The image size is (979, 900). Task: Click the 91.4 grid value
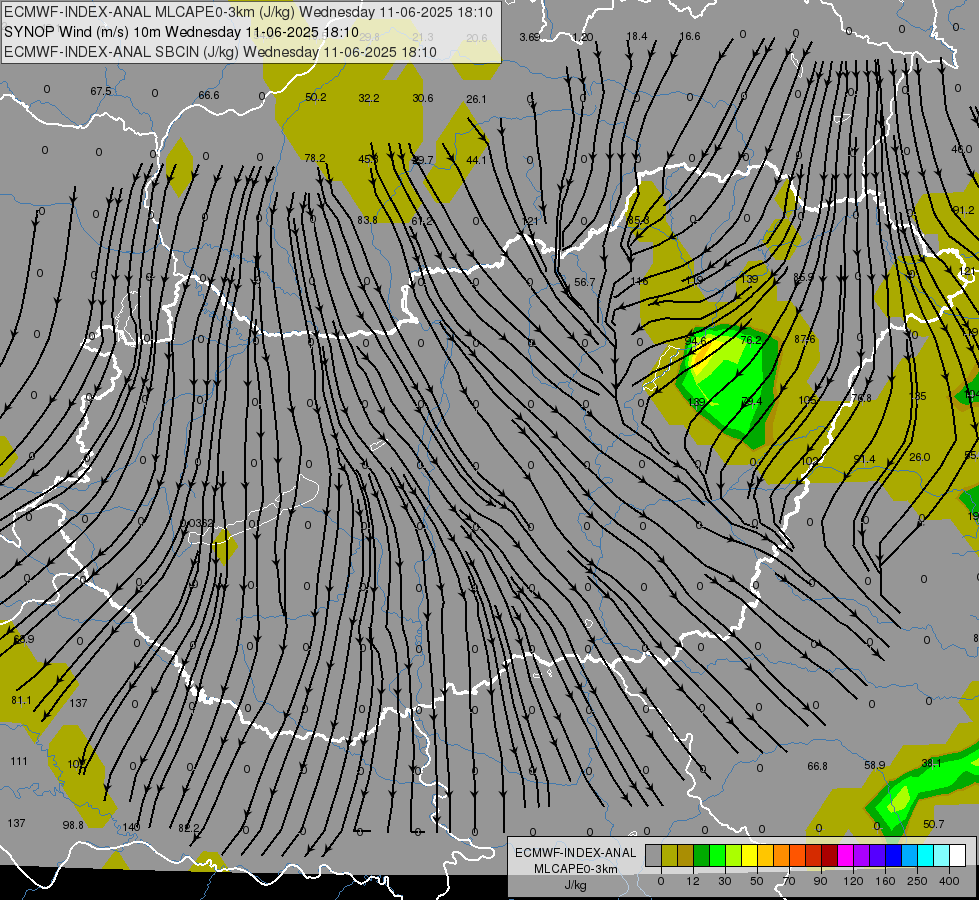click(864, 459)
